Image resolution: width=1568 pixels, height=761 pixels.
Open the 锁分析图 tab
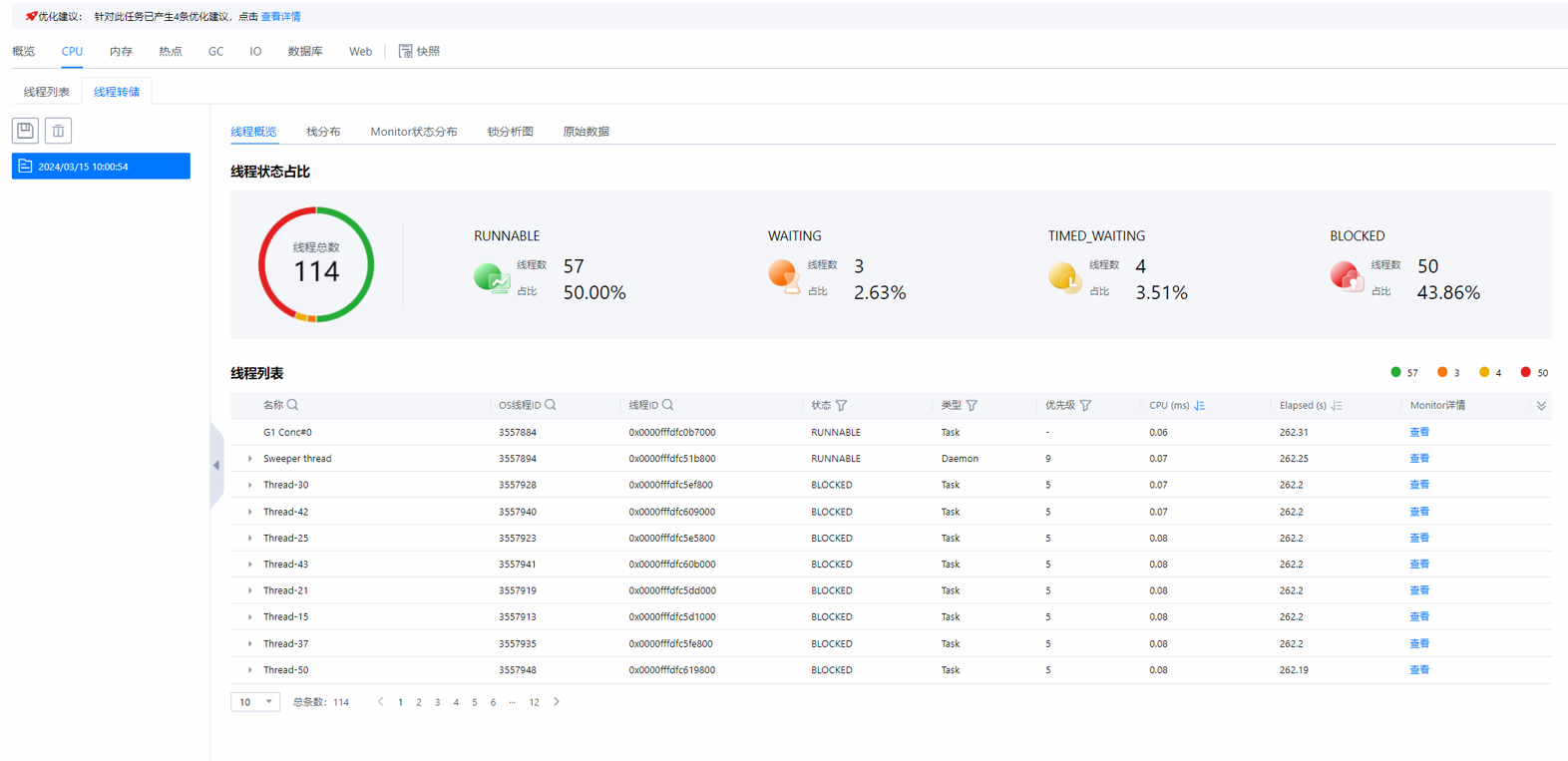510,132
